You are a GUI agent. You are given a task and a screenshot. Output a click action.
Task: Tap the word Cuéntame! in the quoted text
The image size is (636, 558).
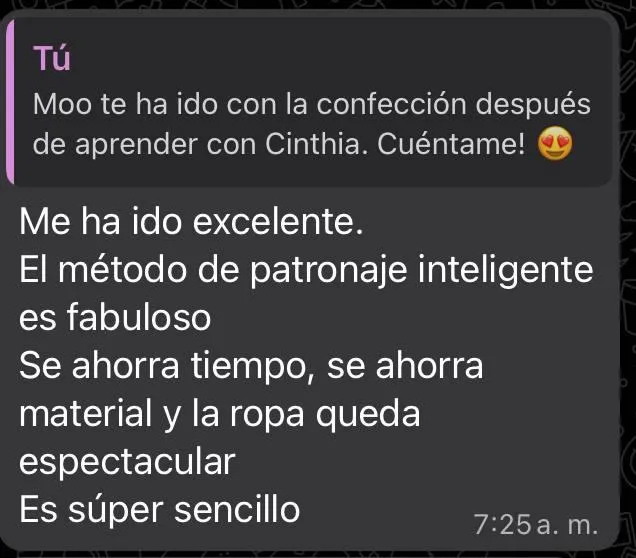[x=451, y=144]
